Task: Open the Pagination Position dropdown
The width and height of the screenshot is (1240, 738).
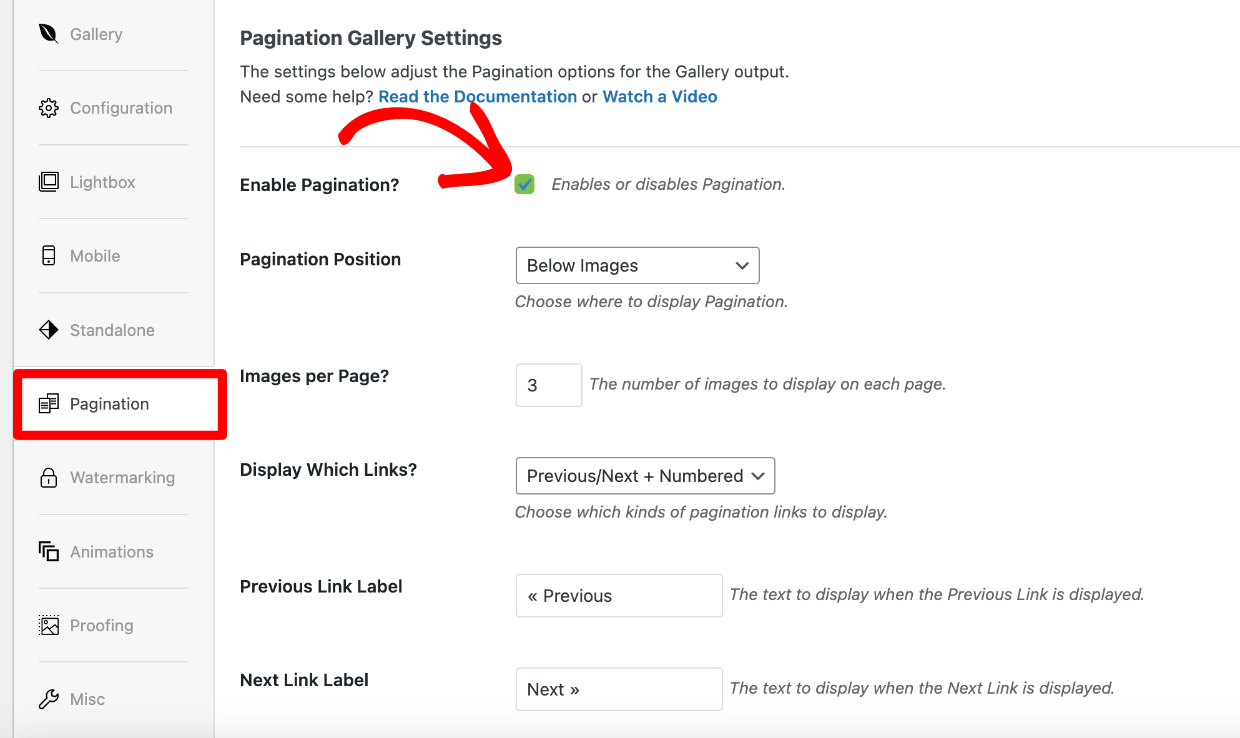Action: 637,265
